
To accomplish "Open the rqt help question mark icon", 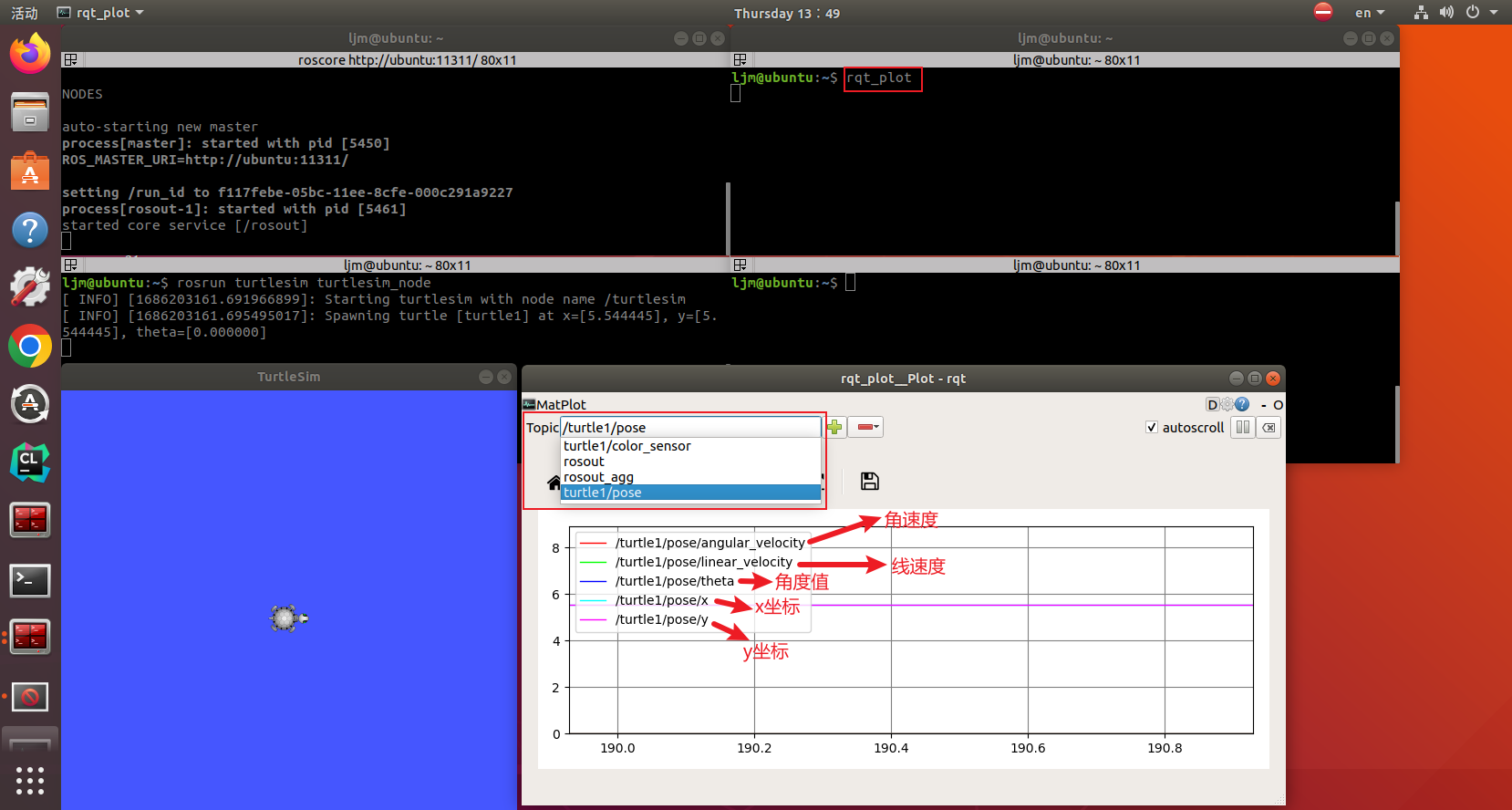I will (1242, 404).
